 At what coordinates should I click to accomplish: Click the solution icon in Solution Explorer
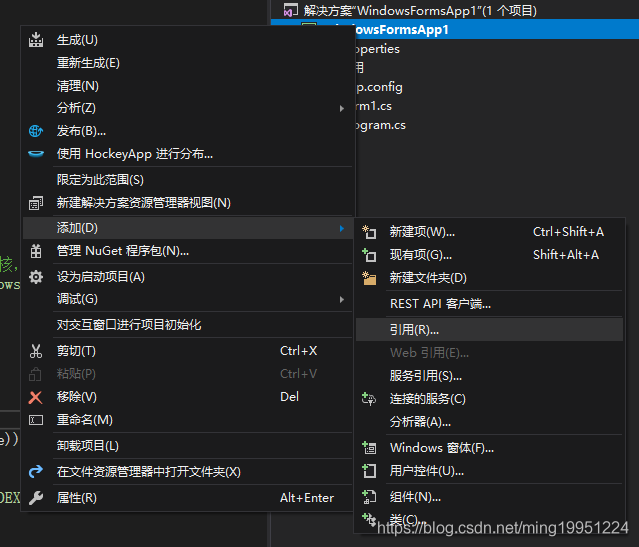click(x=291, y=10)
